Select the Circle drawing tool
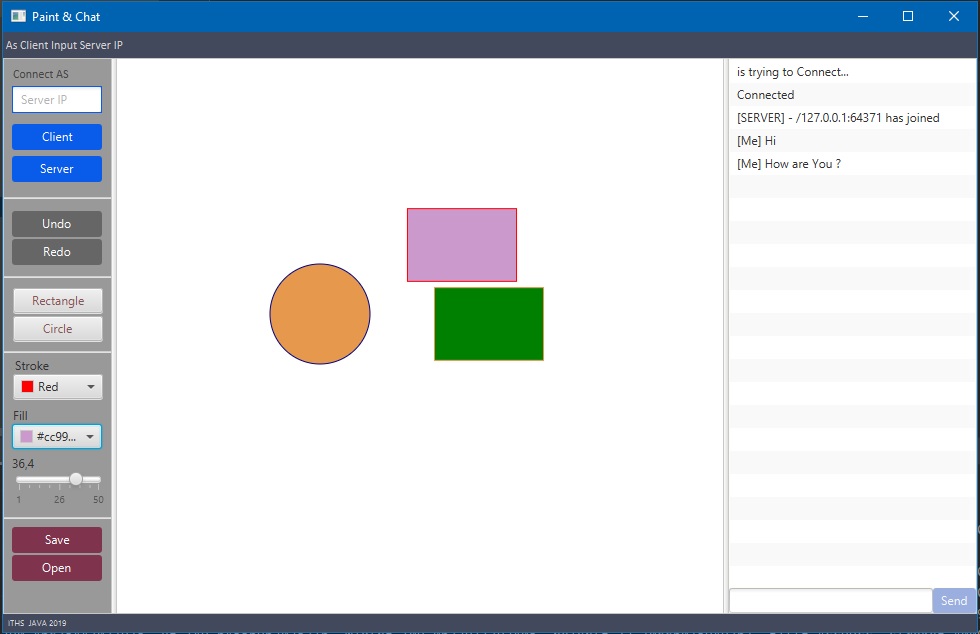 tap(57, 329)
